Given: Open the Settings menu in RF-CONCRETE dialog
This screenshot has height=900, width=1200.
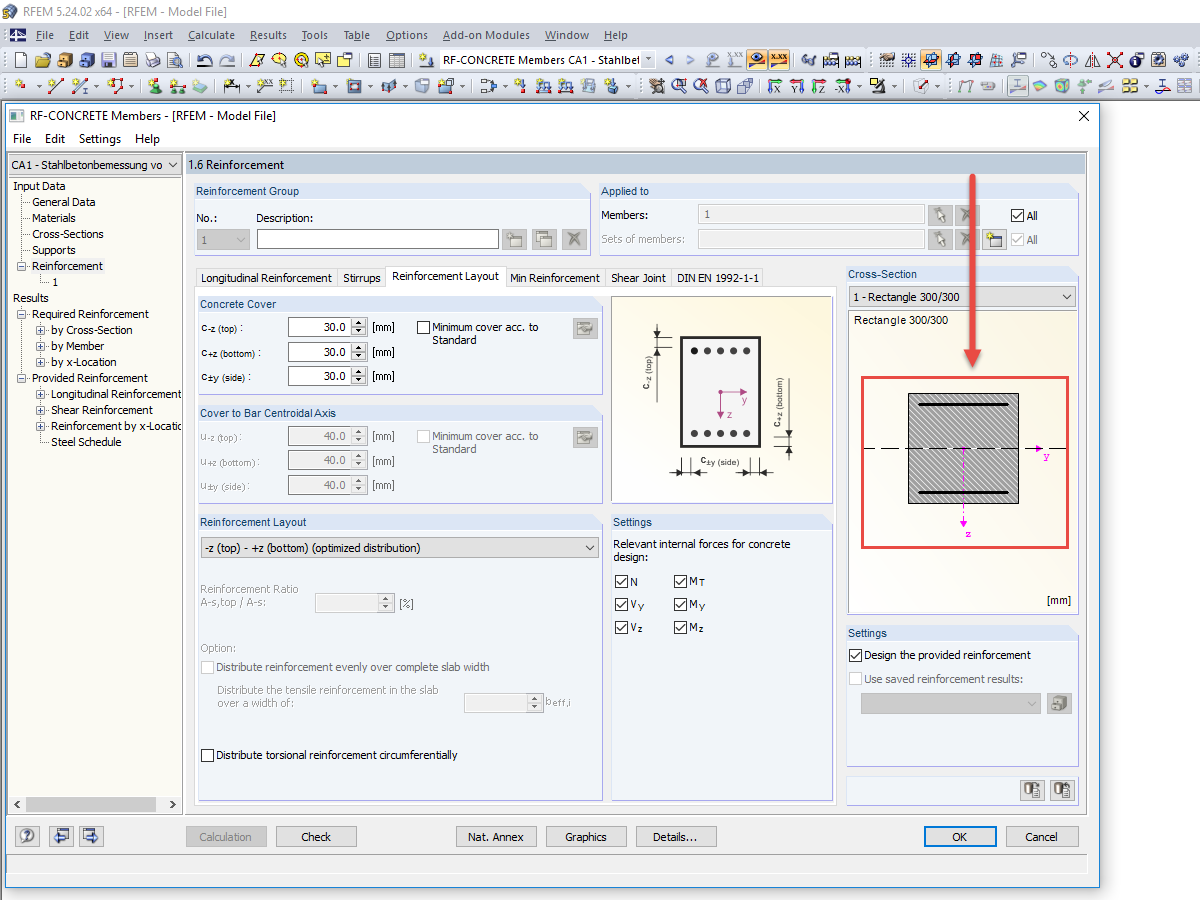Looking at the screenshot, I should coord(100,139).
